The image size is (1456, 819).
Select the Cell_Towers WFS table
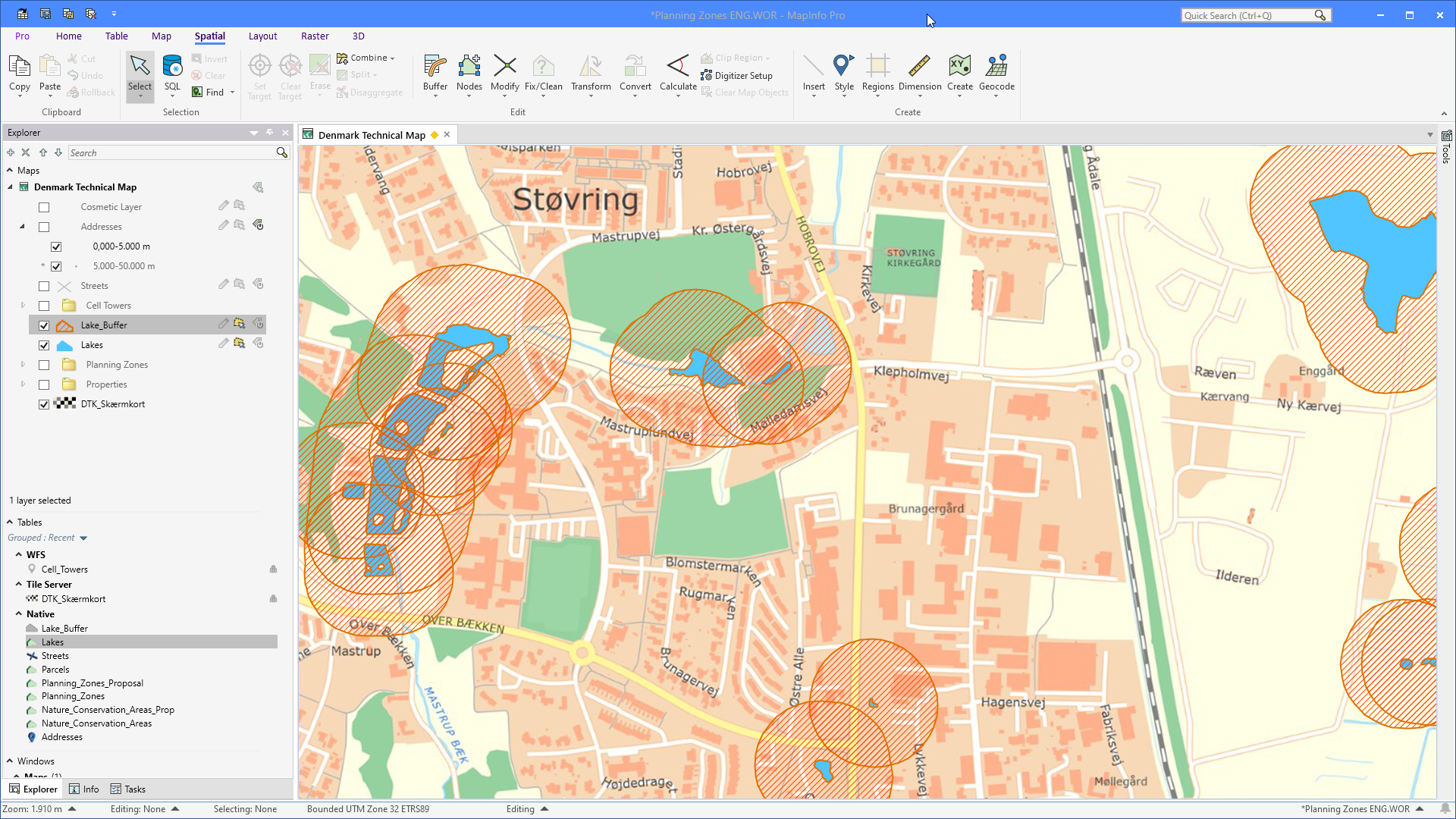[x=64, y=570]
